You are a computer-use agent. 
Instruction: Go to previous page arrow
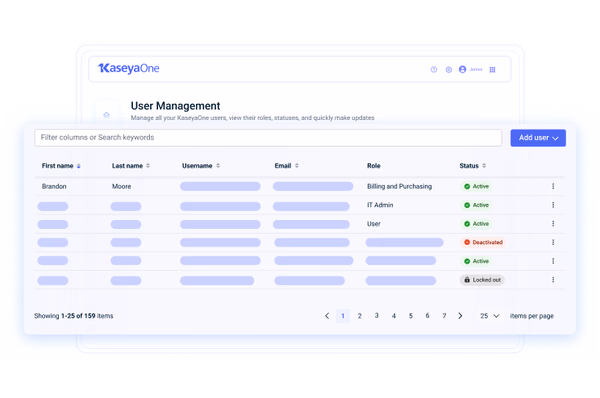click(327, 316)
